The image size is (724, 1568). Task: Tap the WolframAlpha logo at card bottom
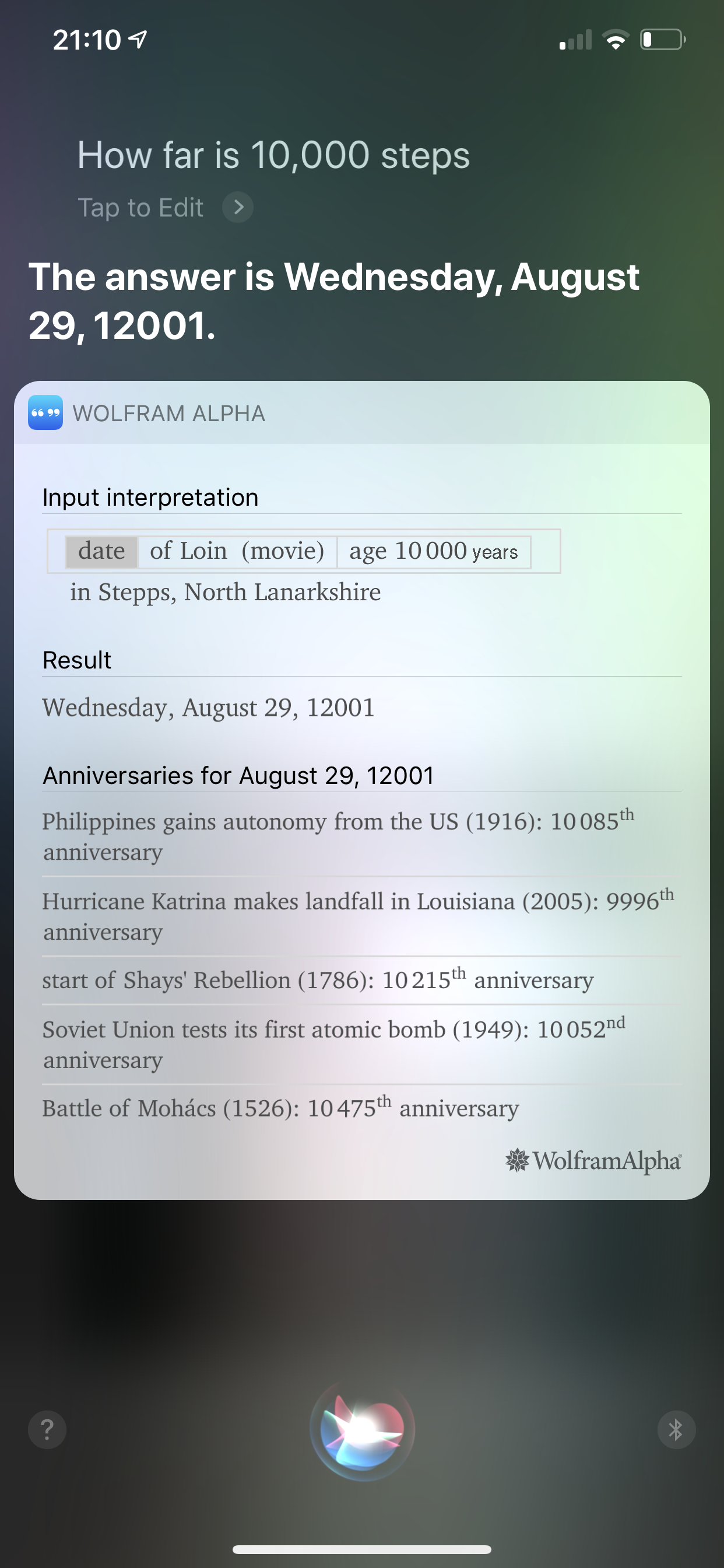pyautogui.click(x=593, y=1161)
